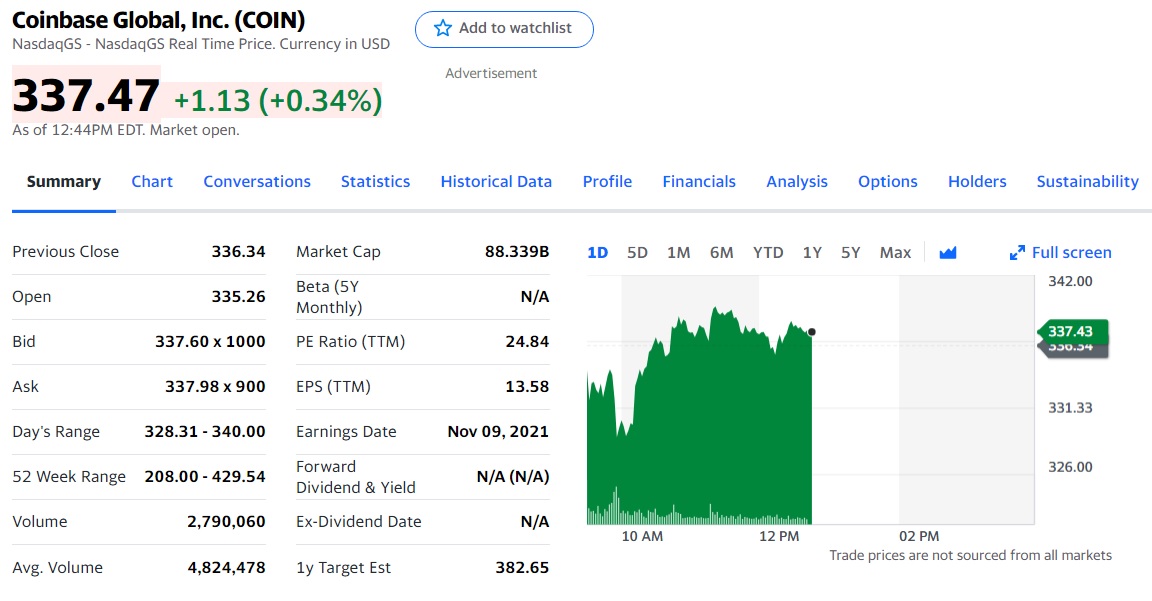This screenshot has width=1152, height=601.
Task: Open the chart type area icon
Action: tap(948, 253)
